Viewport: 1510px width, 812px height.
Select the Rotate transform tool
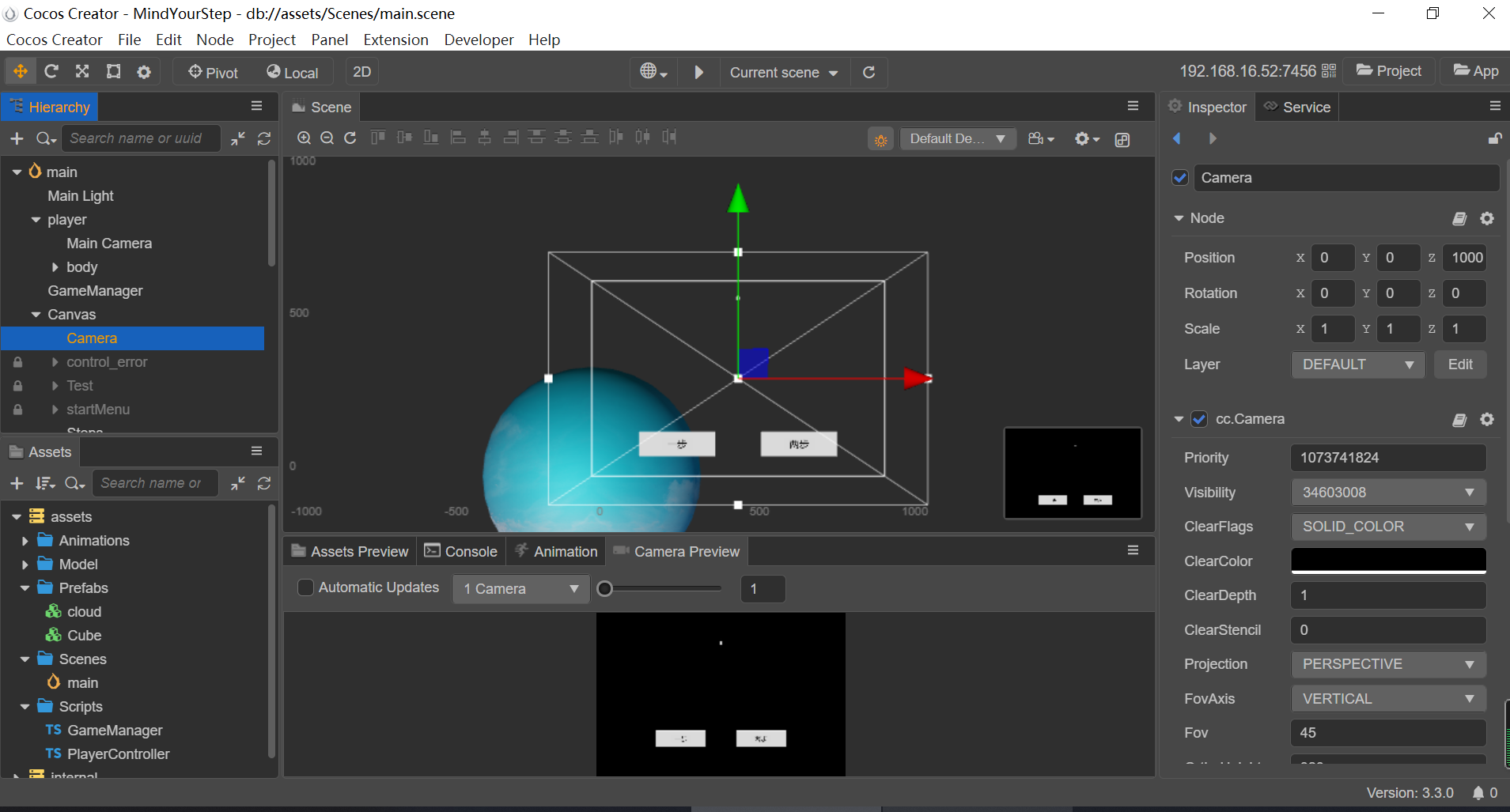click(x=51, y=72)
